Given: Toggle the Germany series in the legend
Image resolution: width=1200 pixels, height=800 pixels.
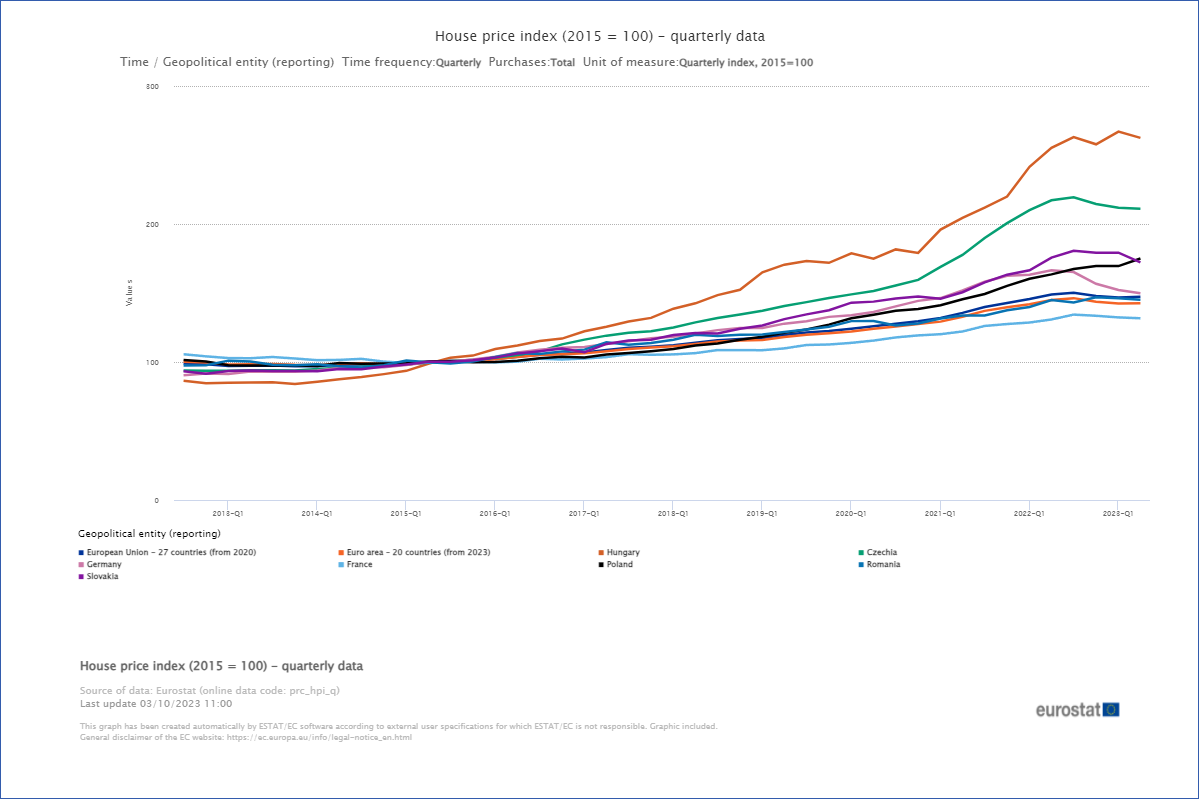Looking at the screenshot, I should [102, 564].
